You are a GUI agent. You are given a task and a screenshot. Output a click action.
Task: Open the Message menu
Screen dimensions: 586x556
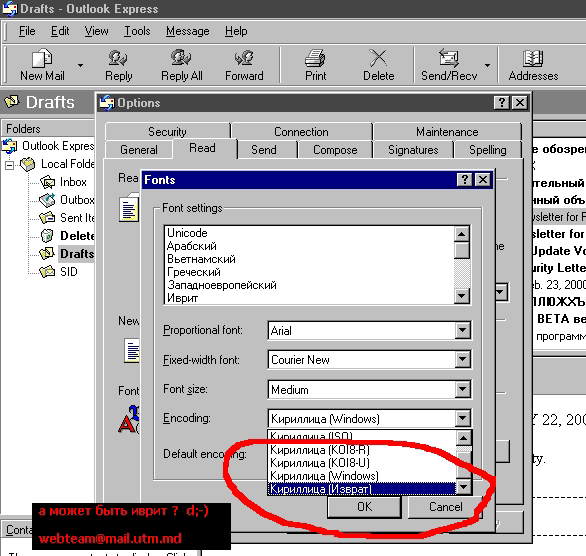[187, 31]
